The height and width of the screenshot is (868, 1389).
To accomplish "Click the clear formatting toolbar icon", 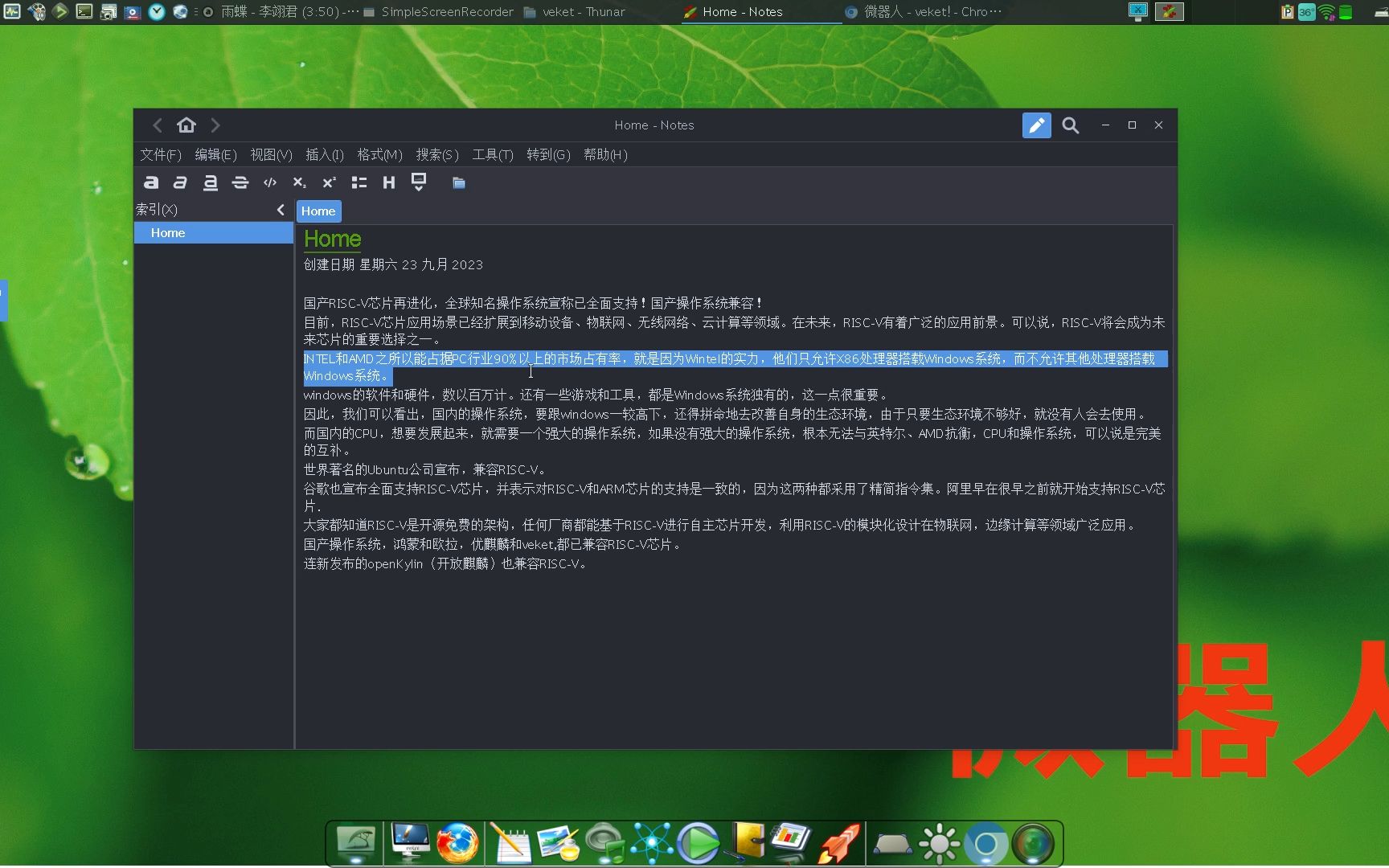I will (x=419, y=182).
